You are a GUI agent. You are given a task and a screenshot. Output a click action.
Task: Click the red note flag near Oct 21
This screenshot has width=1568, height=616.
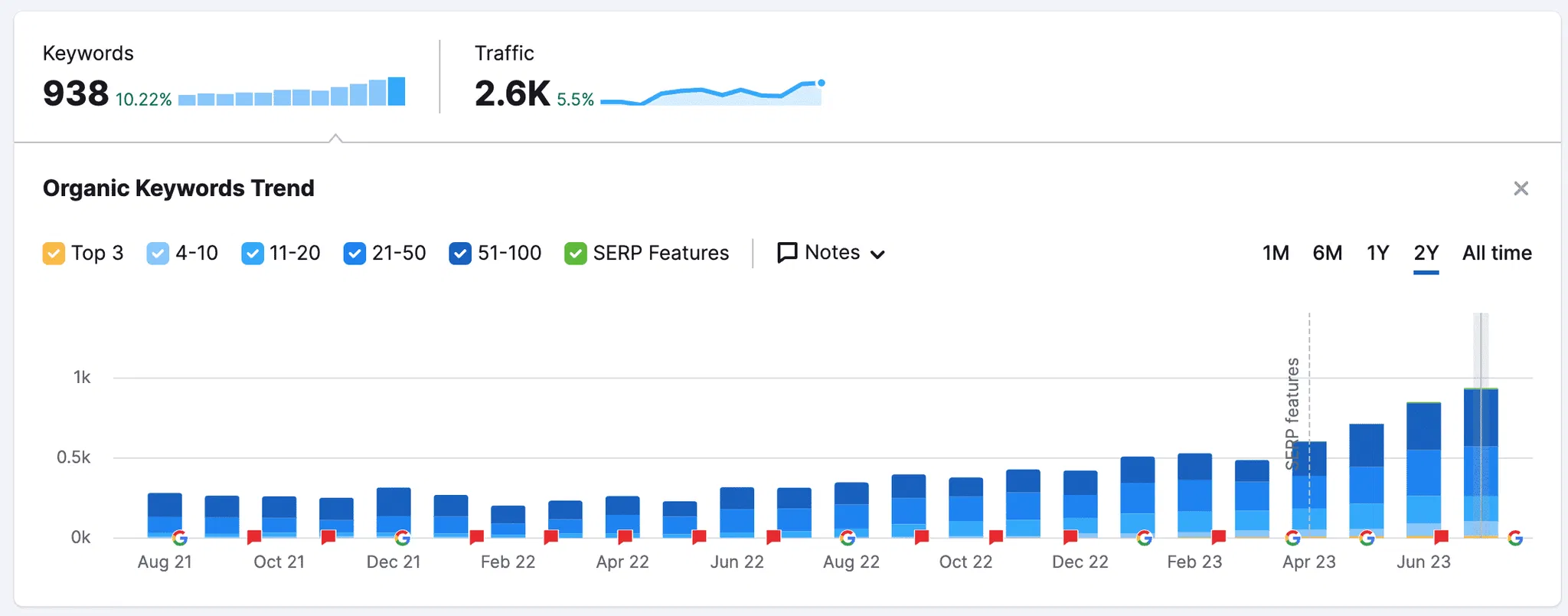tap(254, 537)
